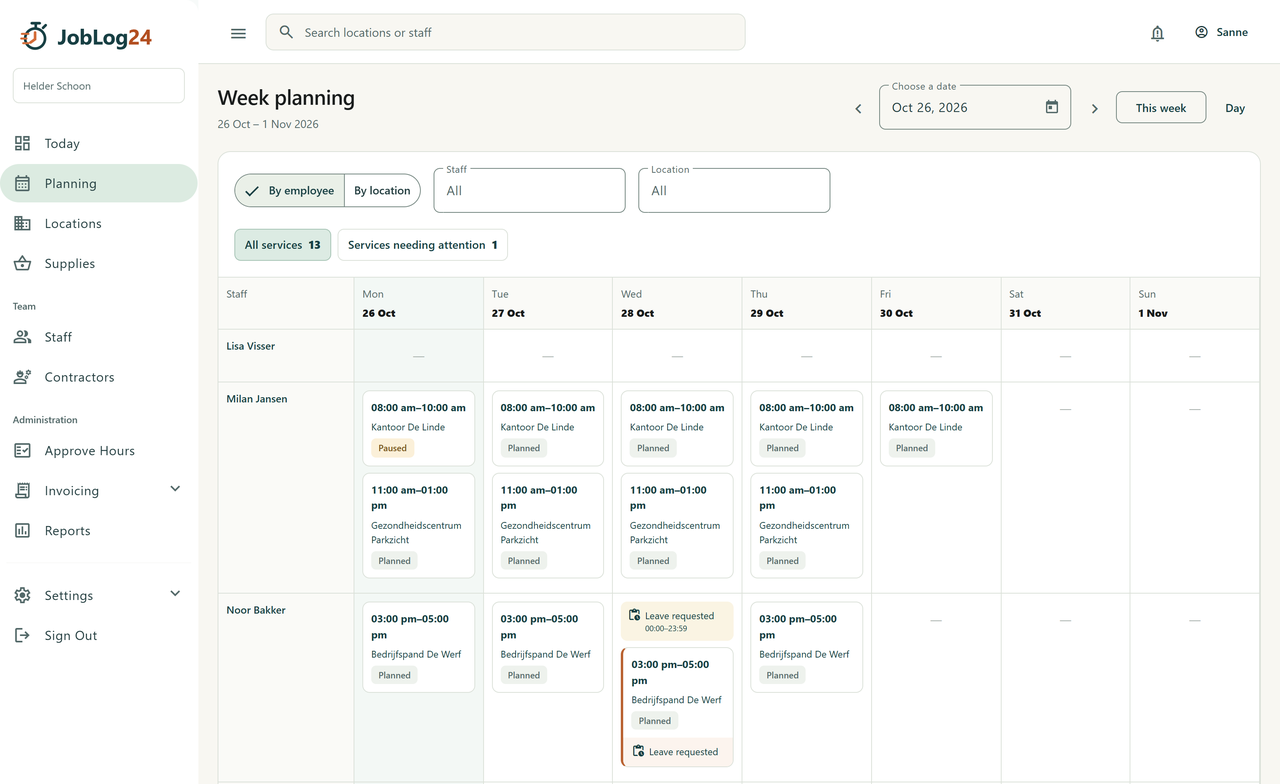Open the Helder Schoon company selector
This screenshot has width=1280, height=784.
[x=99, y=86]
